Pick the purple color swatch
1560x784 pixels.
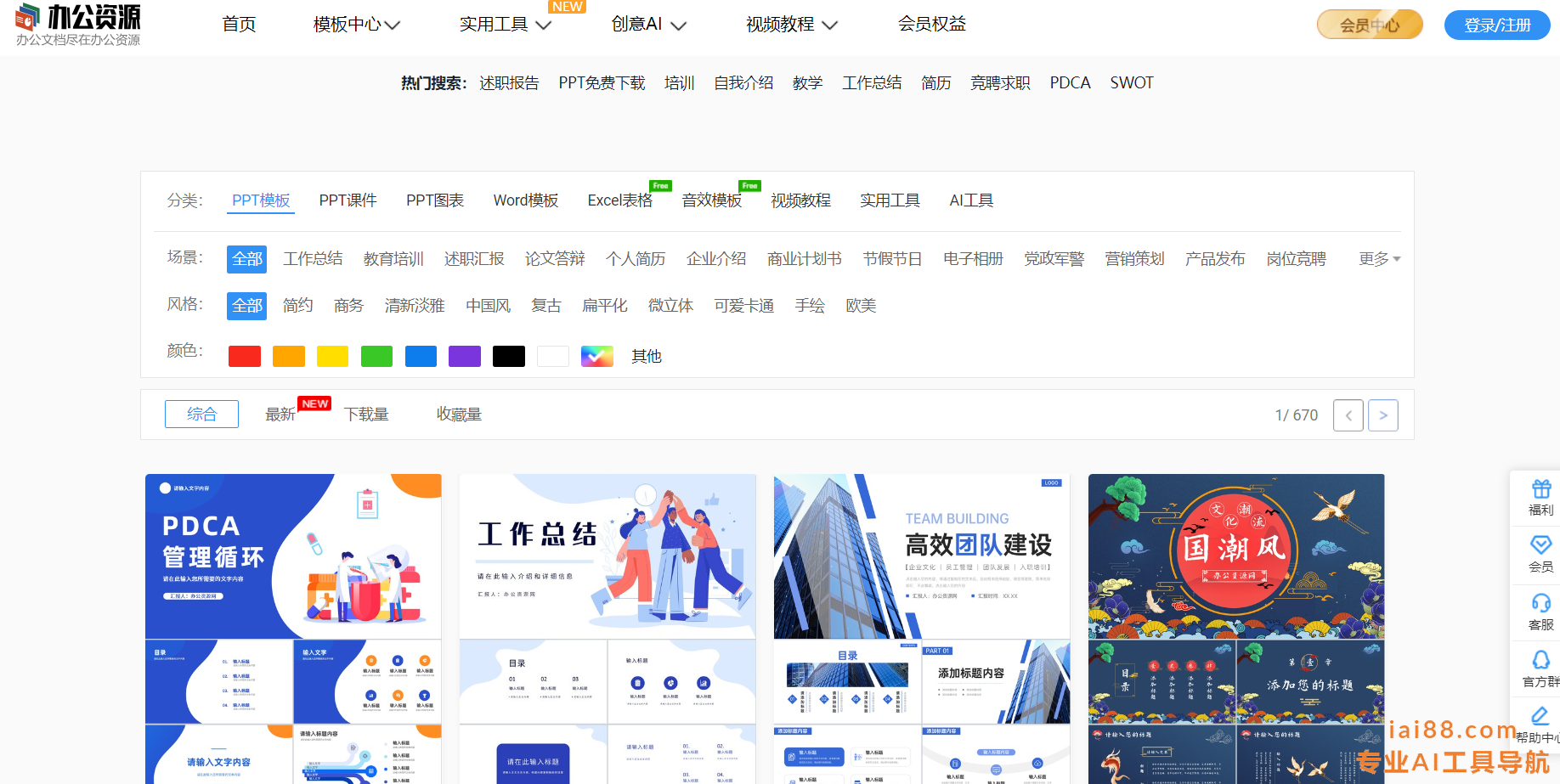click(x=465, y=356)
